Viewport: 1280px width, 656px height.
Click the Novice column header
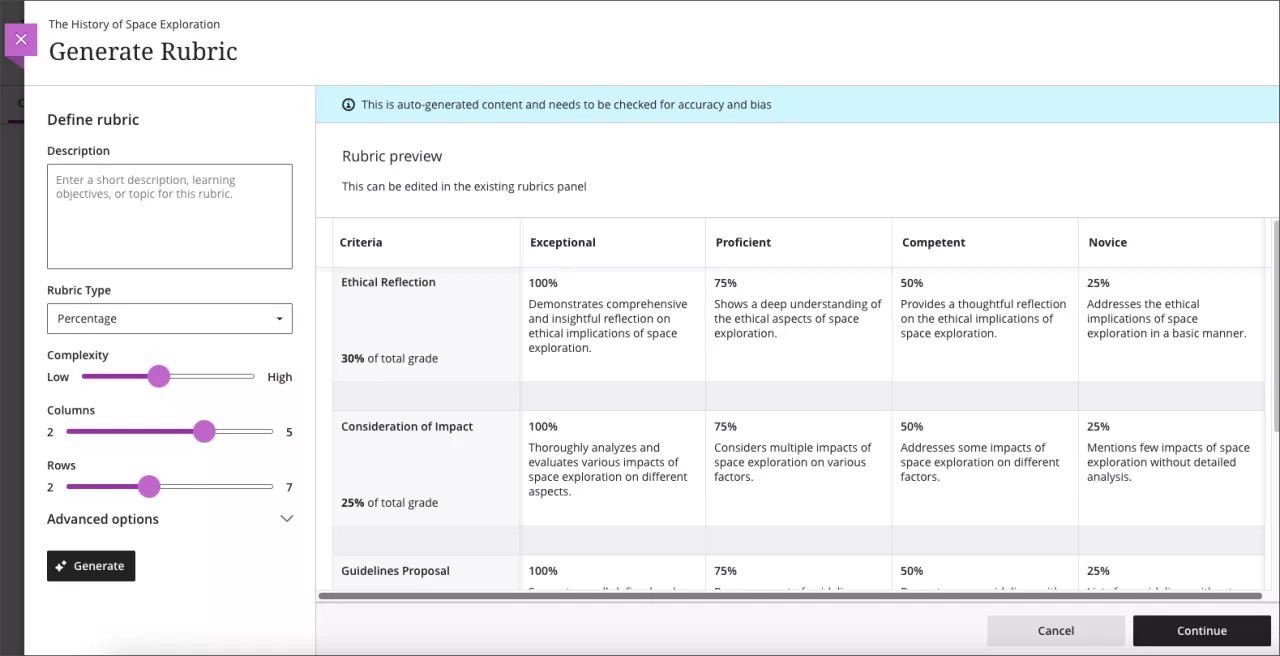tap(1107, 242)
